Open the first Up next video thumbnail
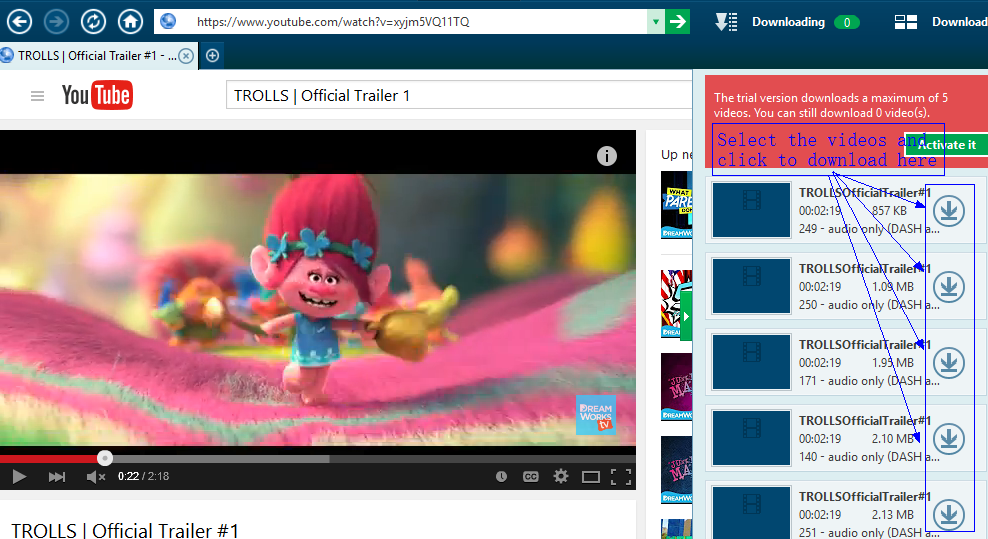The image size is (988, 539). coord(677,205)
